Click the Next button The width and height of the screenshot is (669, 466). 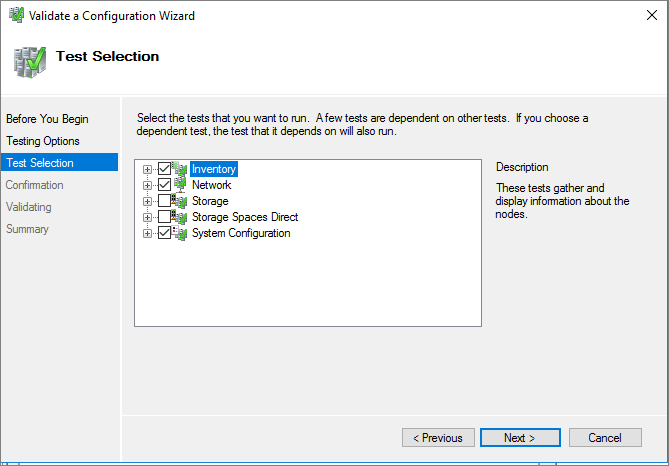tap(520, 438)
